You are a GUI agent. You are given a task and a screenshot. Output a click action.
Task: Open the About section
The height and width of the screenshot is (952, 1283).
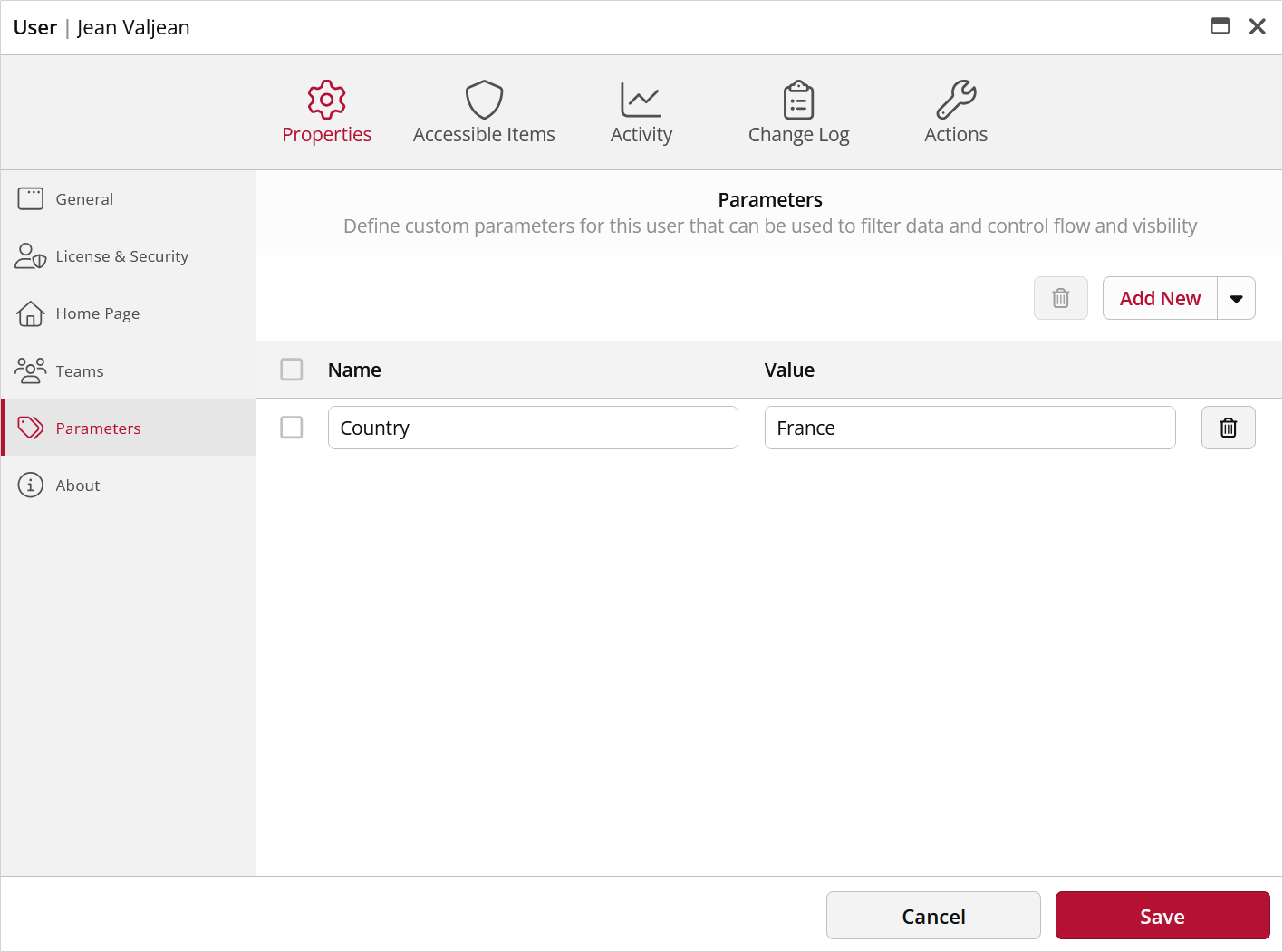click(129, 485)
